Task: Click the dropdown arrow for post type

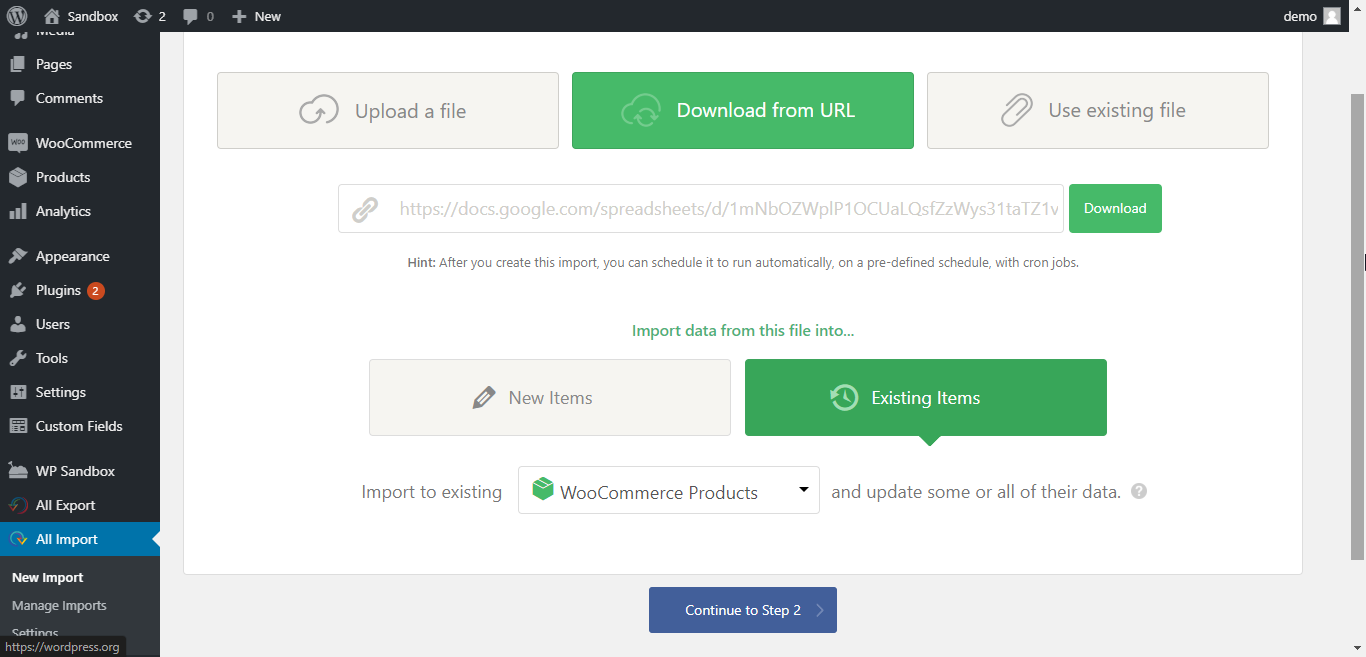Action: coord(804,489)
